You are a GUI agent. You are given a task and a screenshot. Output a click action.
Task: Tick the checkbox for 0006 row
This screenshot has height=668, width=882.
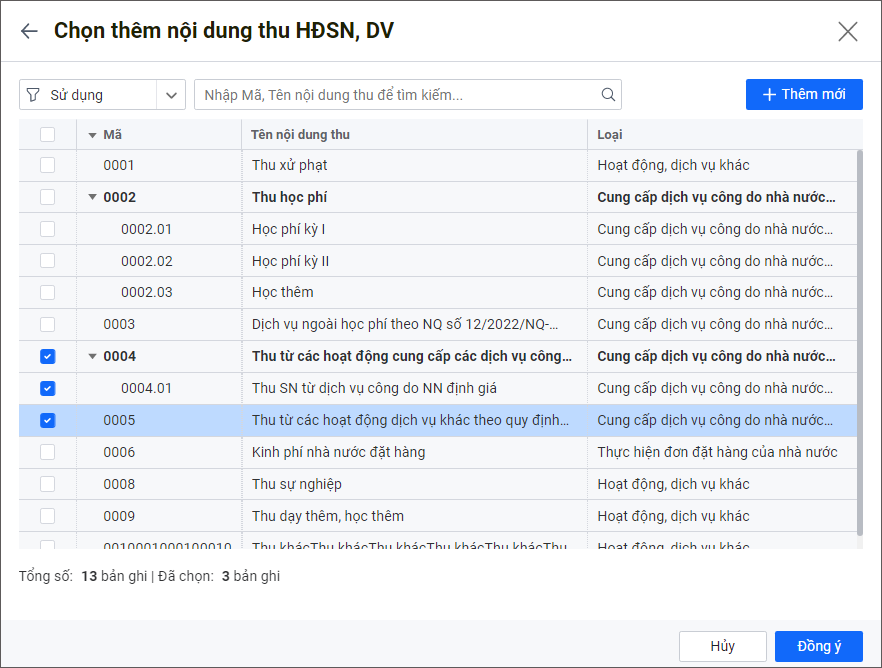48,452
